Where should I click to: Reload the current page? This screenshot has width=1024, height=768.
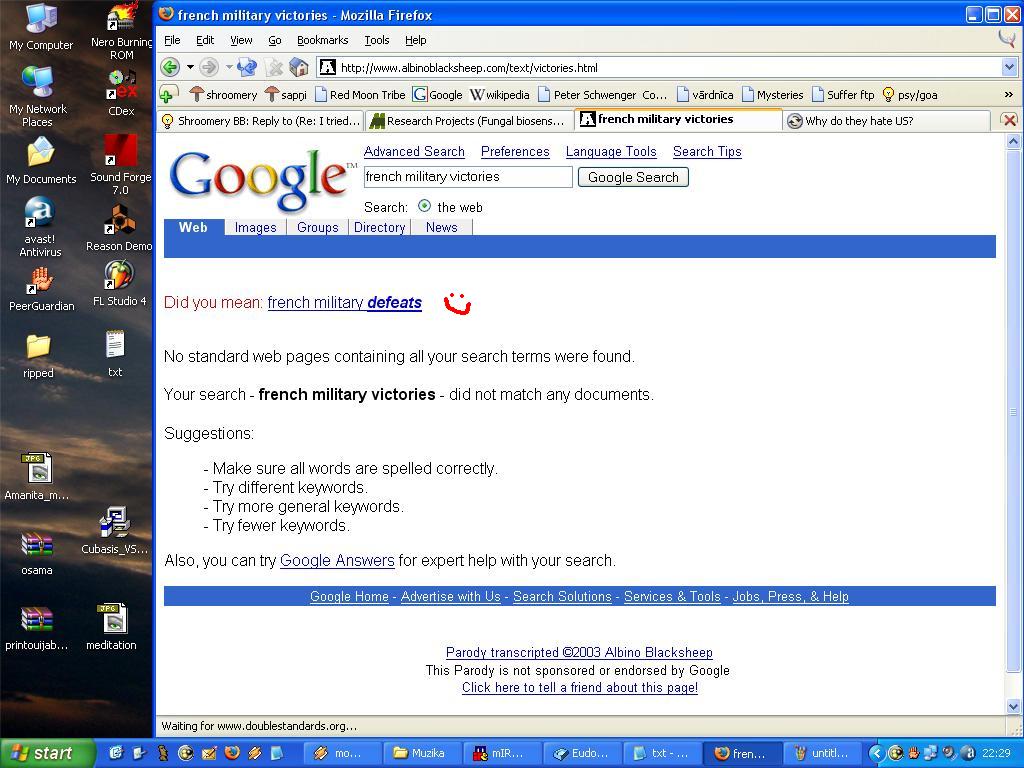coord(248,67)
